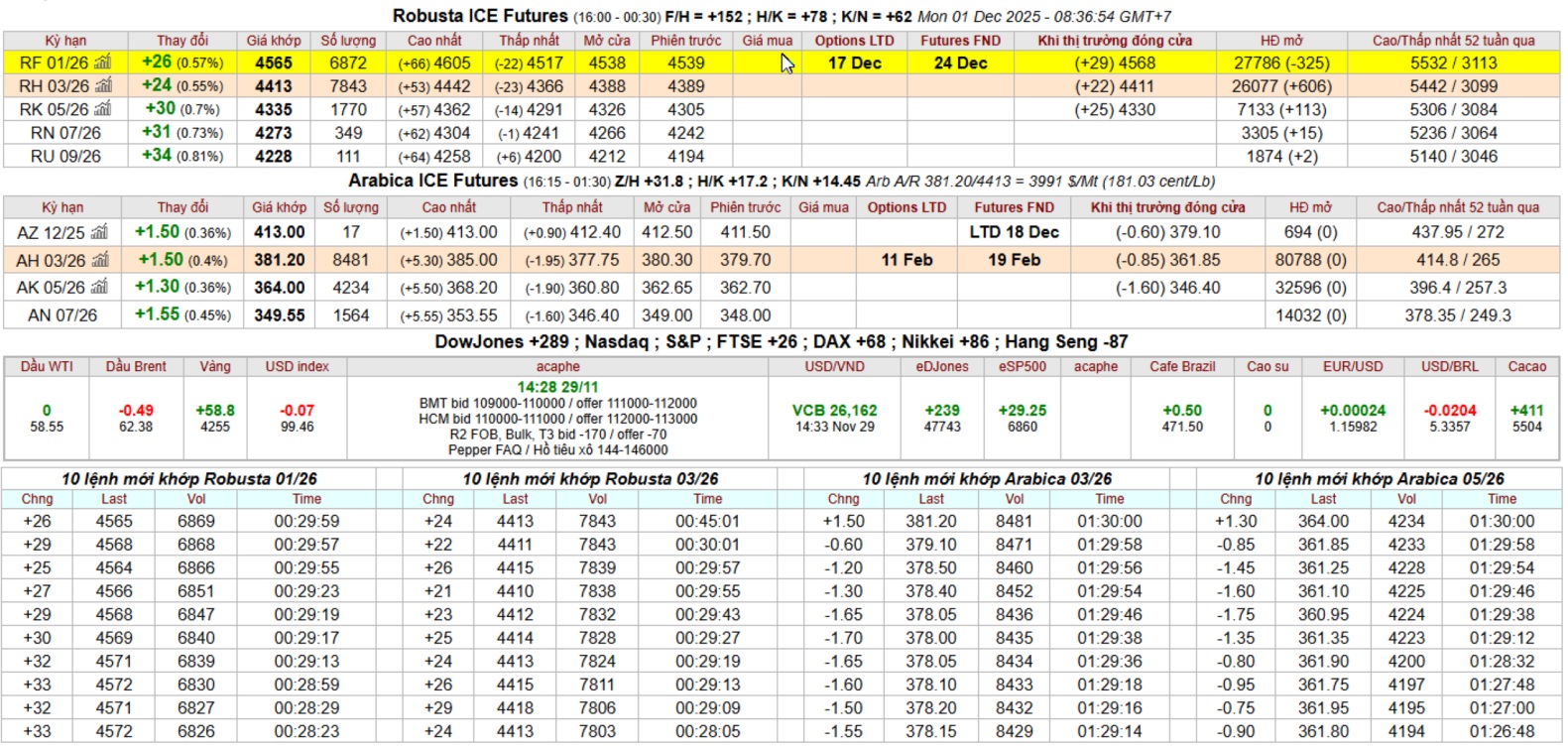This screenshot has height=748, width=1568.
Task: Click the Cafe Brazil column header
Action: pyautogui.click(x=1182, y=366)
